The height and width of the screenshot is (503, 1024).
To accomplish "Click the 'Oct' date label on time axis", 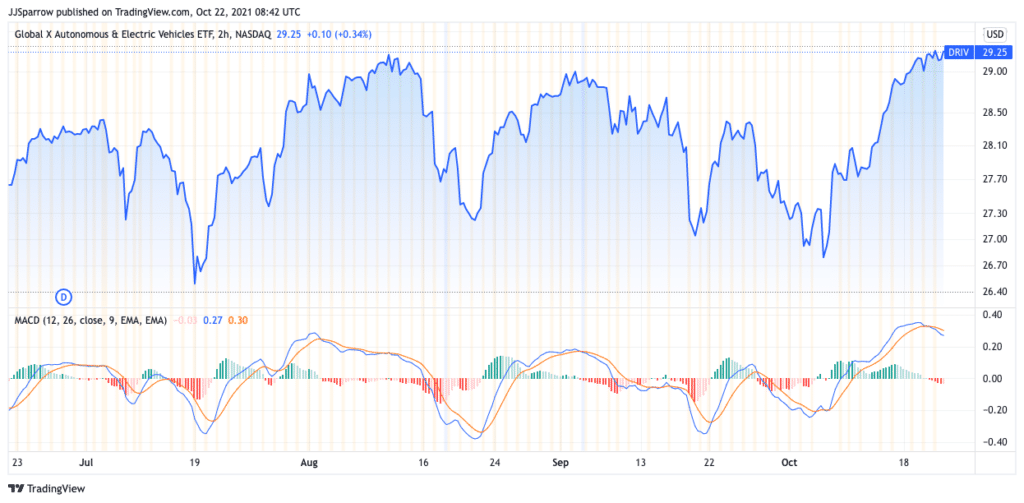I will (789, 463).
